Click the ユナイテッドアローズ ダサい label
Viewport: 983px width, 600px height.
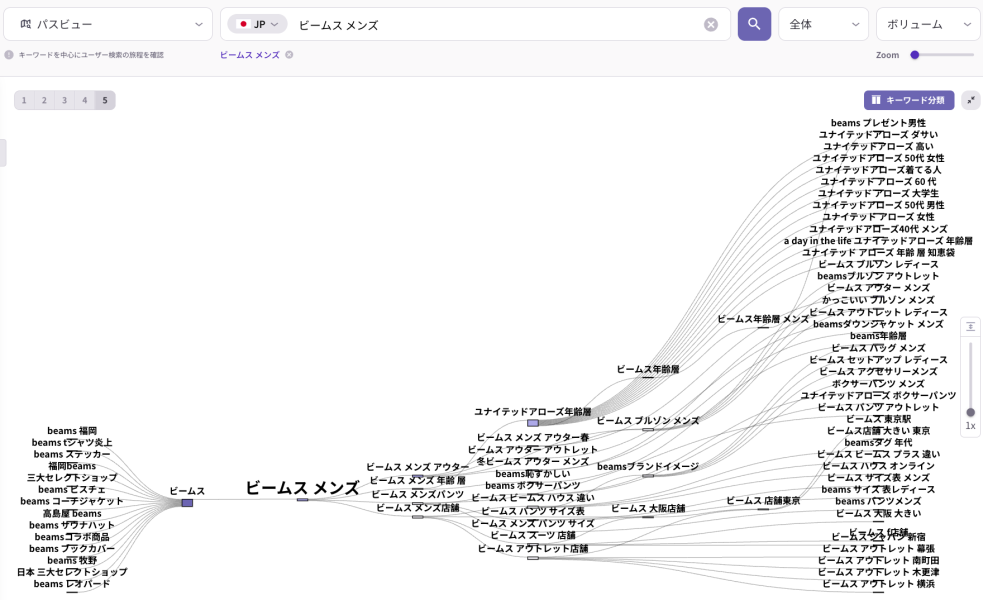point(878,134)
